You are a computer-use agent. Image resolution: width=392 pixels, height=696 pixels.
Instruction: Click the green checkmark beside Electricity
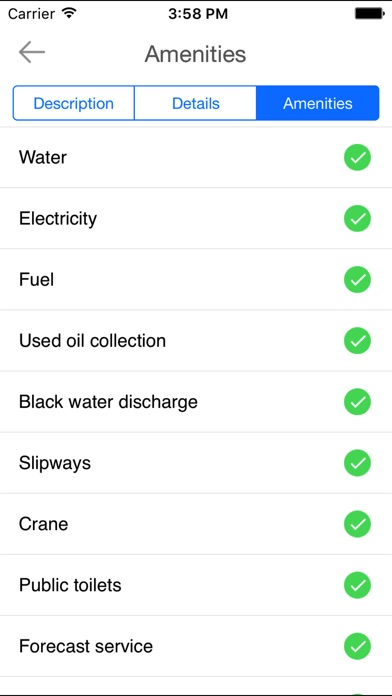357,218
